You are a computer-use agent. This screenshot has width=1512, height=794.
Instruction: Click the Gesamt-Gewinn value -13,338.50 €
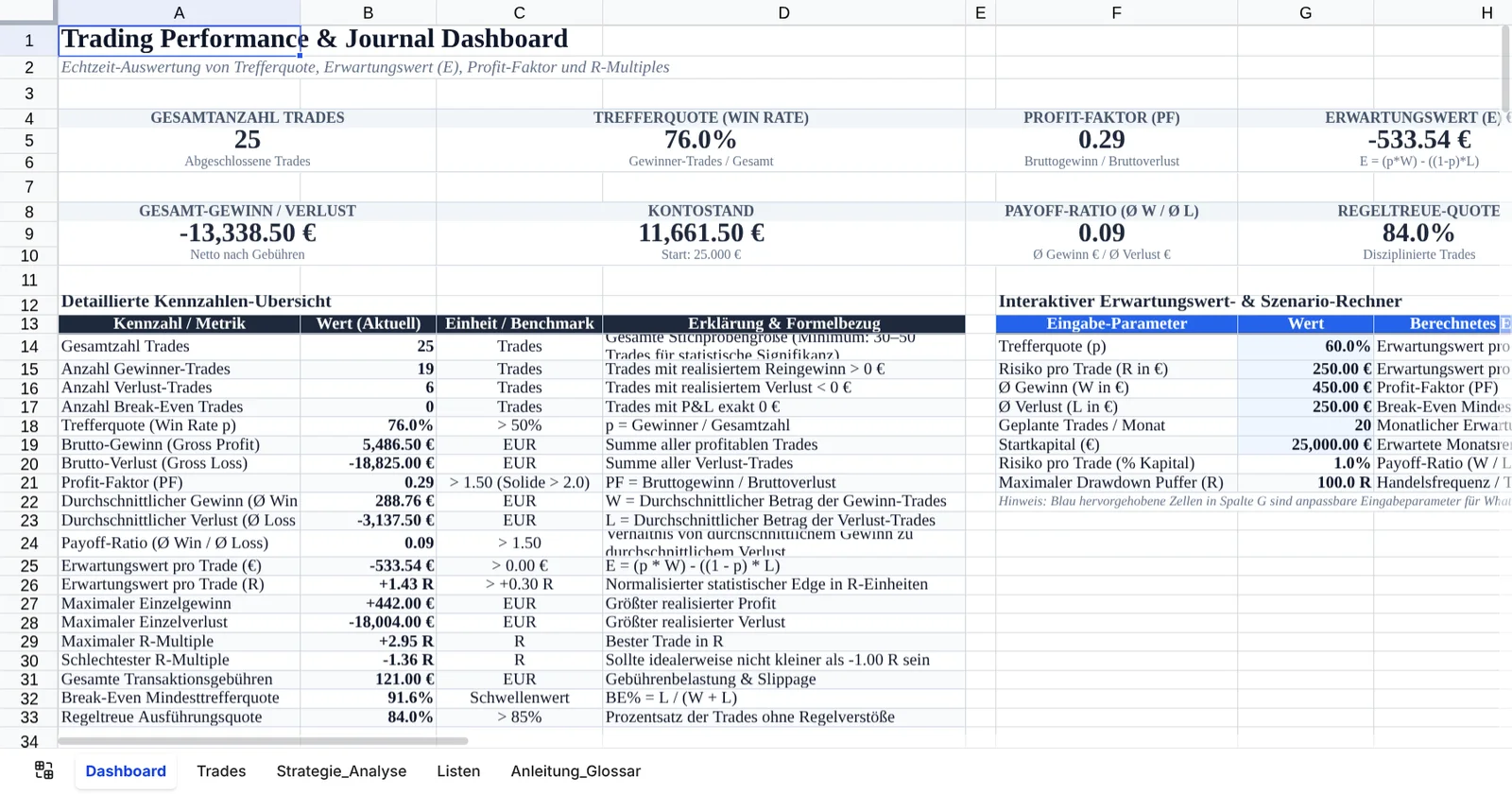(x=247, y=233)
